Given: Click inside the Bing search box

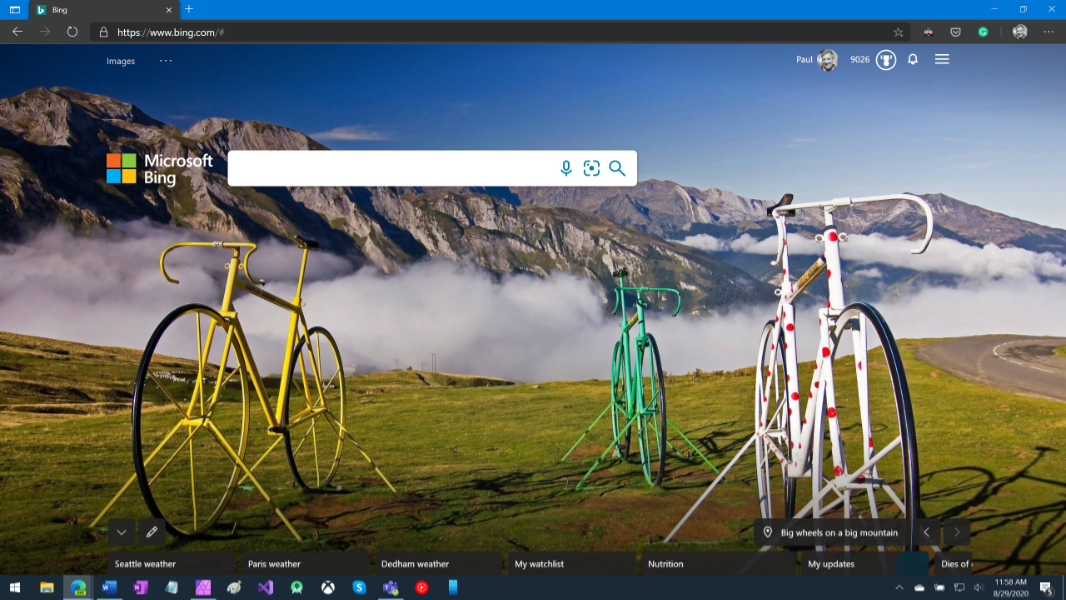Looking at the screenshot, I should [x=390, y=168].
